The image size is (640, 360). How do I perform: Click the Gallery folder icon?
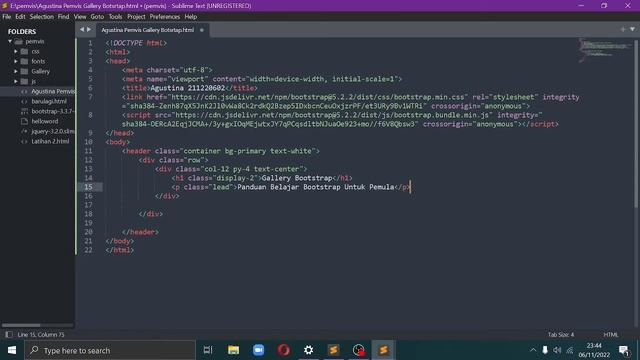pos(24,71)
